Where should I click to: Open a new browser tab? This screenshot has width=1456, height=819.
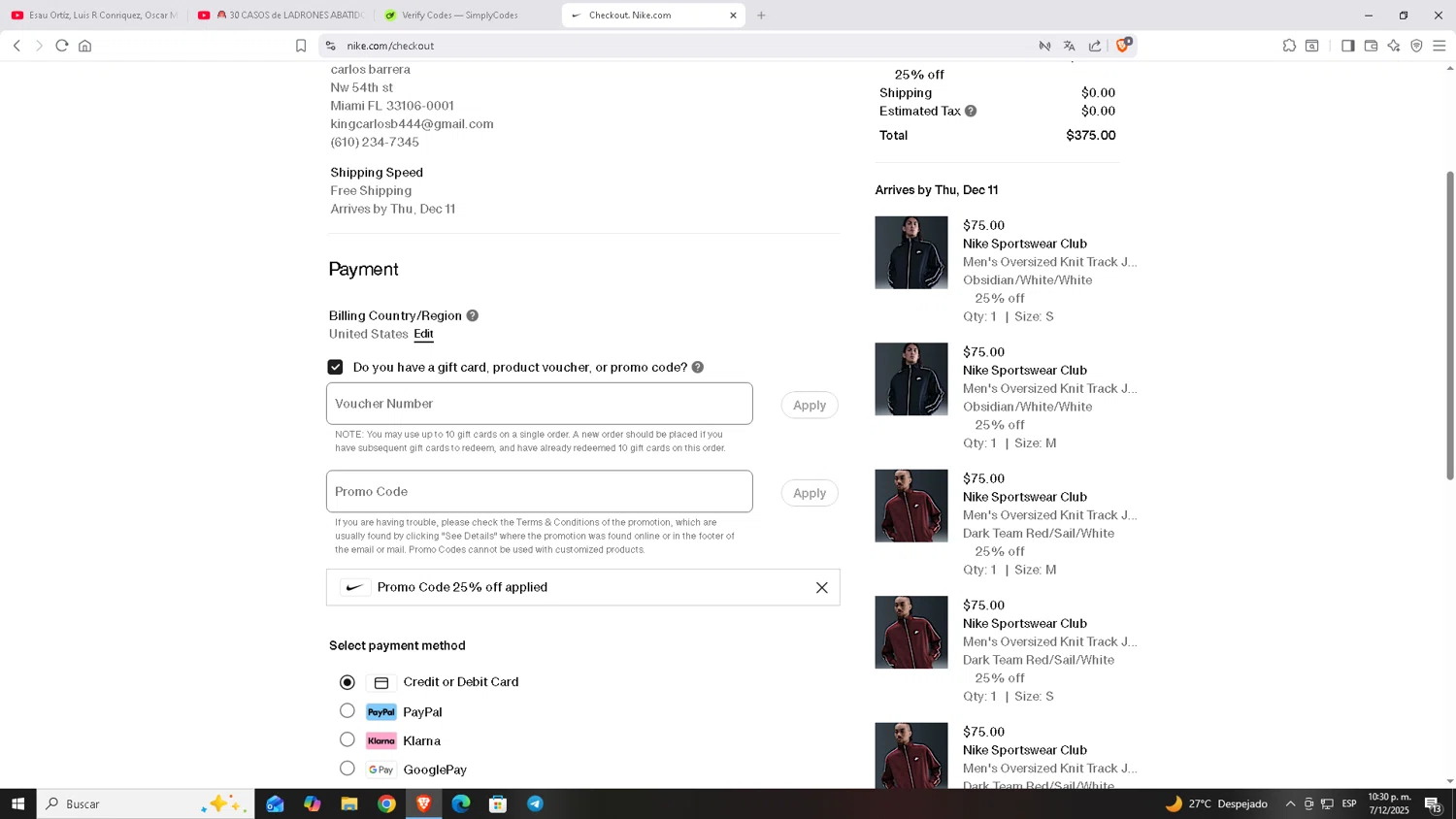(x=761, y=16)
